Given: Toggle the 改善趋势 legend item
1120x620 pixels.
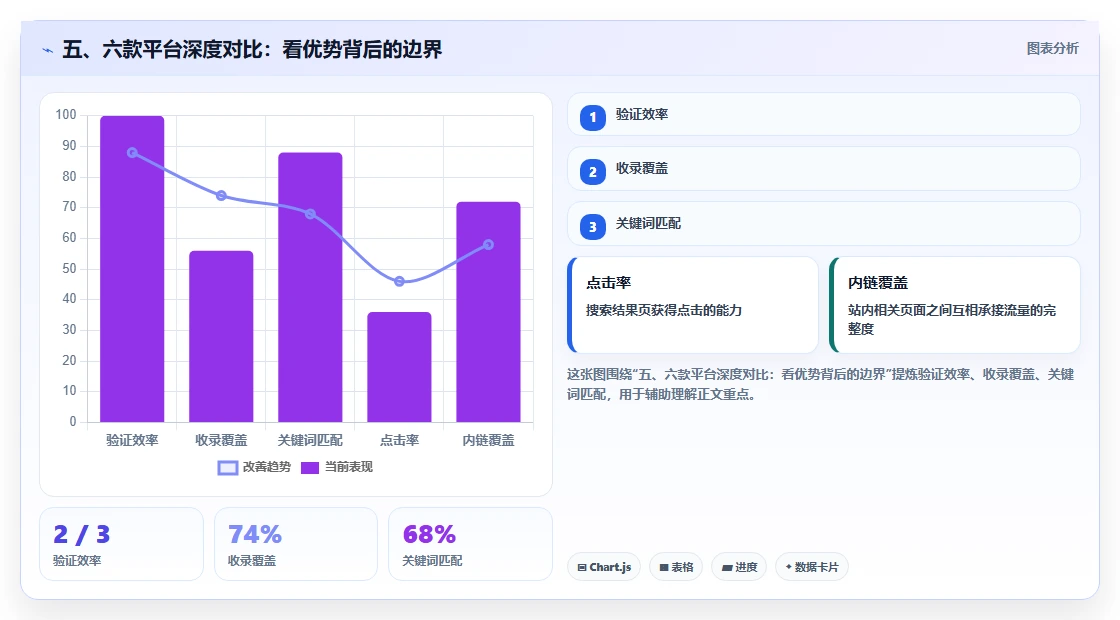Looking at the screenshot, I should click(x=254, y=467).
